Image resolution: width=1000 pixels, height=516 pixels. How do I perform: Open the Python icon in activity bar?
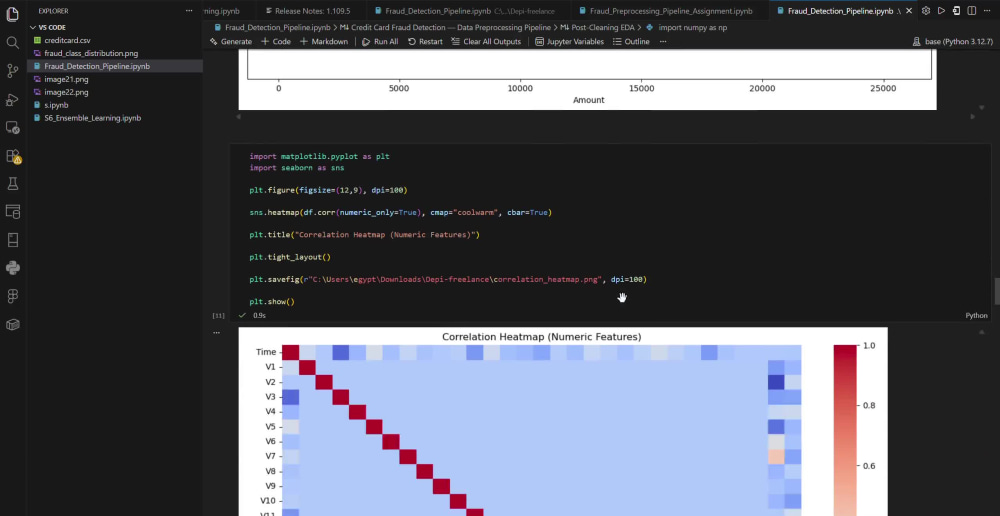click(12, 268)
